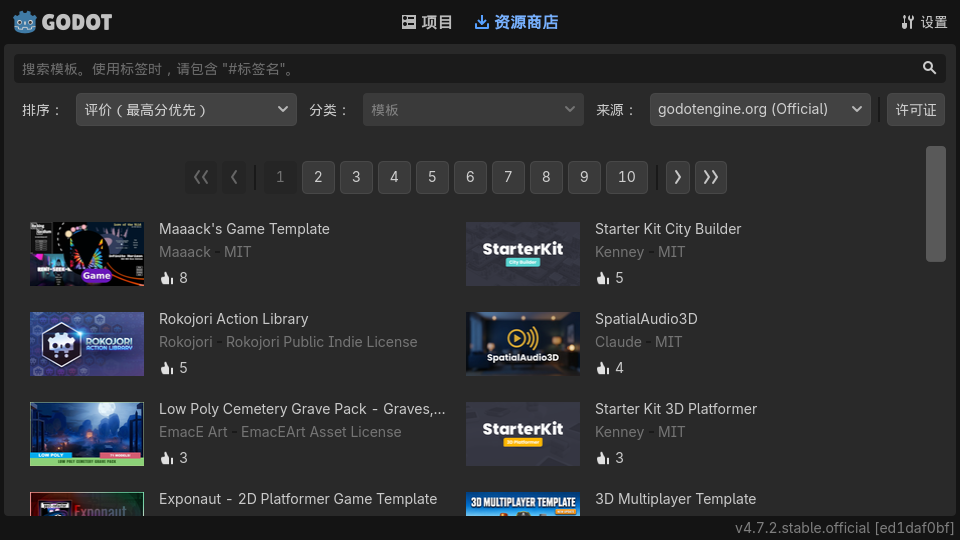This screenshot has width=960, height=540.
Task: Select page 3
Action: [x=356, y=178]
